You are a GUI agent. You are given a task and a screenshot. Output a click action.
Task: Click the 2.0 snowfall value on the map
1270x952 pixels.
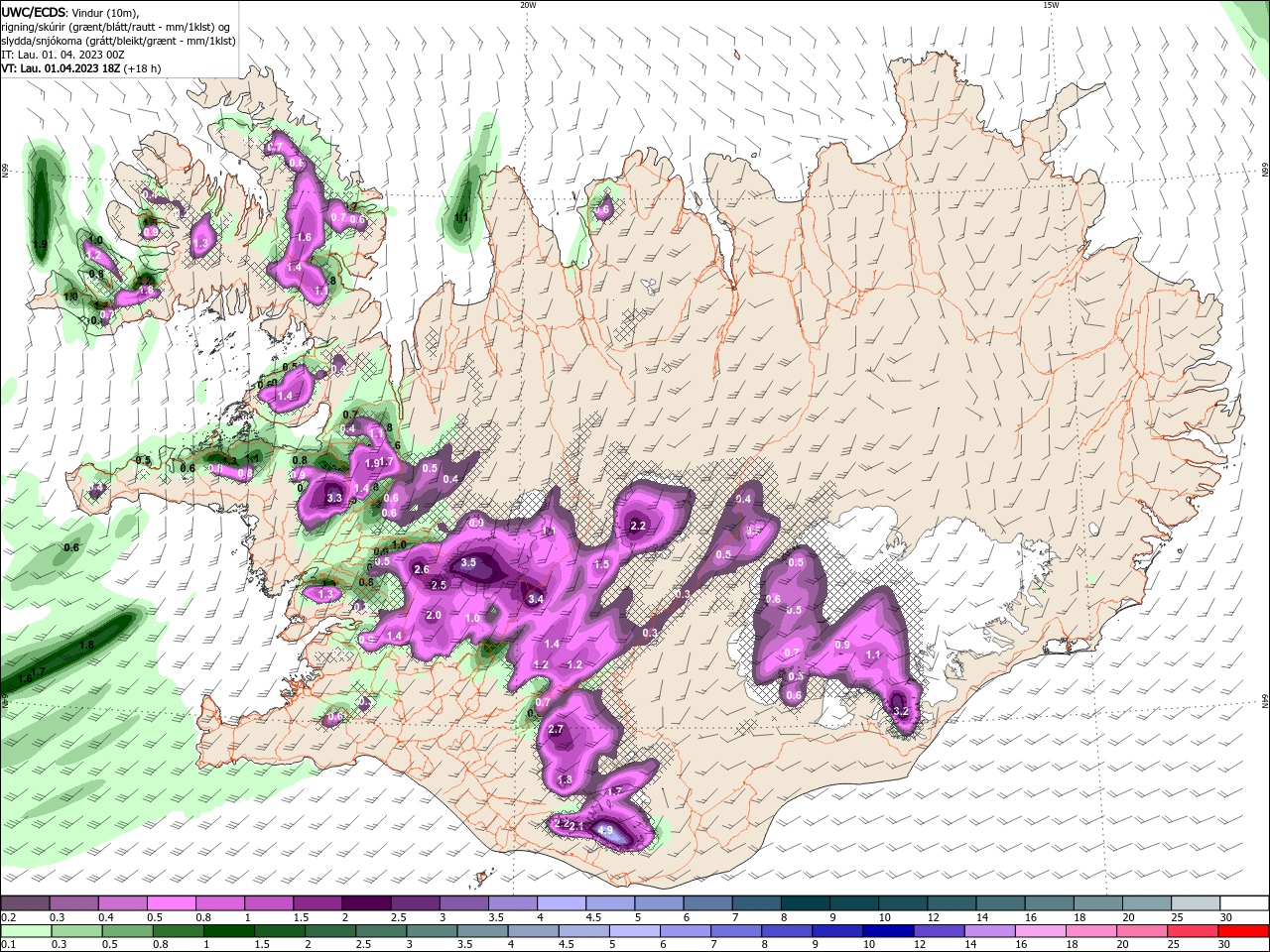(434, 616)
